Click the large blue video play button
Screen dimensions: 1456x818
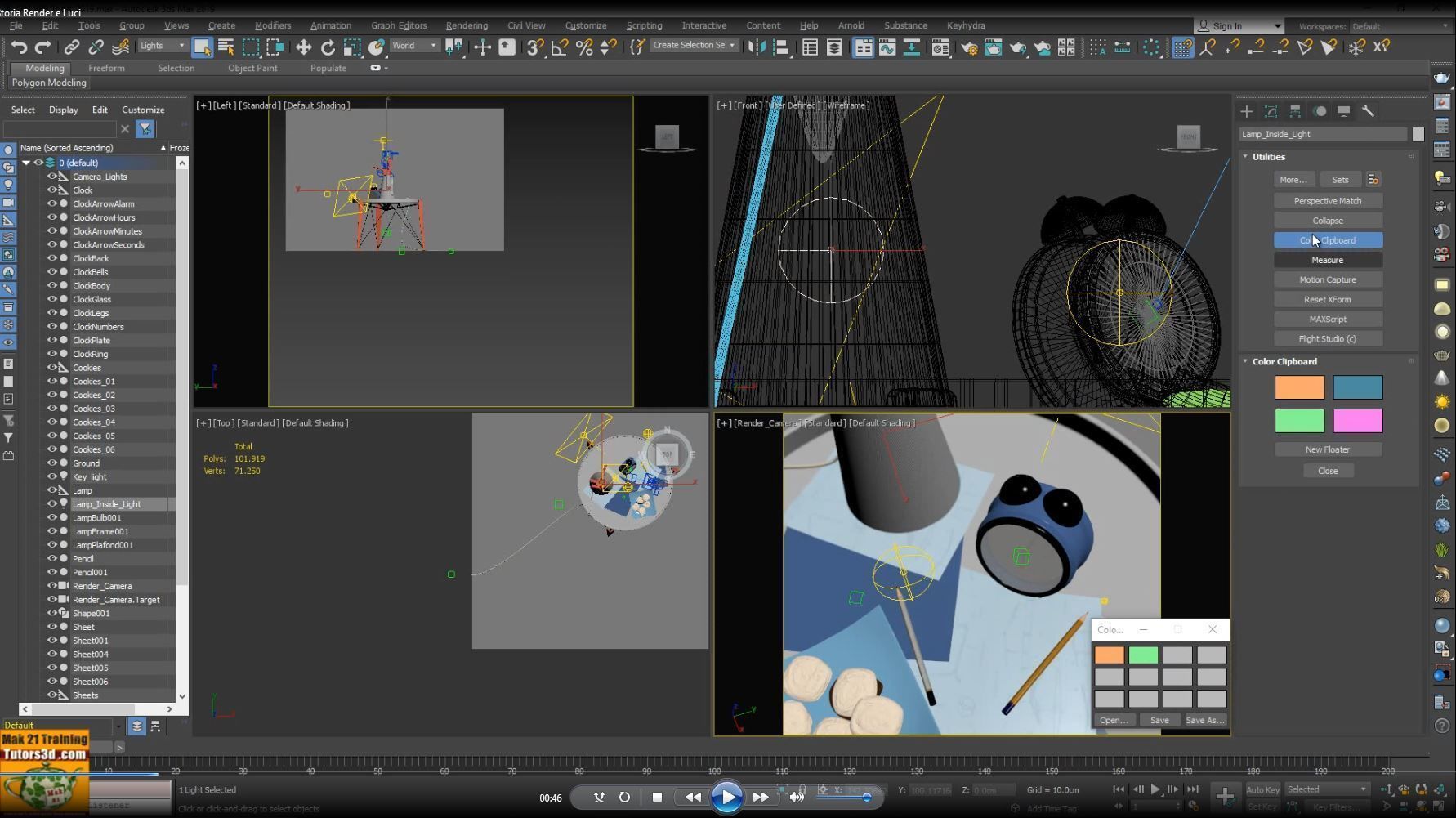pyautogui.click(x=726, y=798)
